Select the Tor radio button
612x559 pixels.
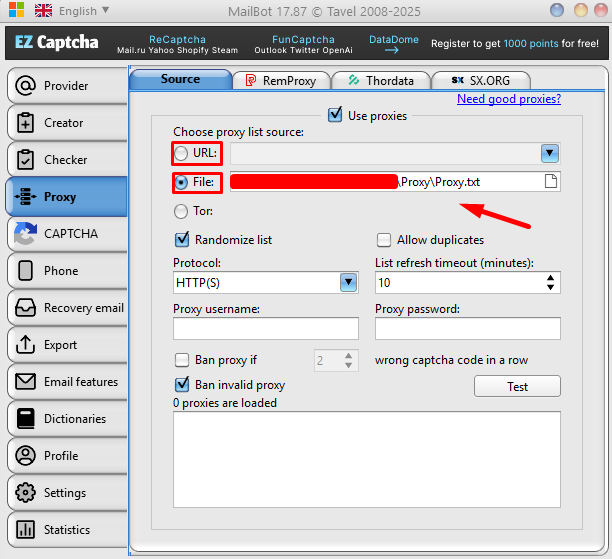click(x=181, y=211)
